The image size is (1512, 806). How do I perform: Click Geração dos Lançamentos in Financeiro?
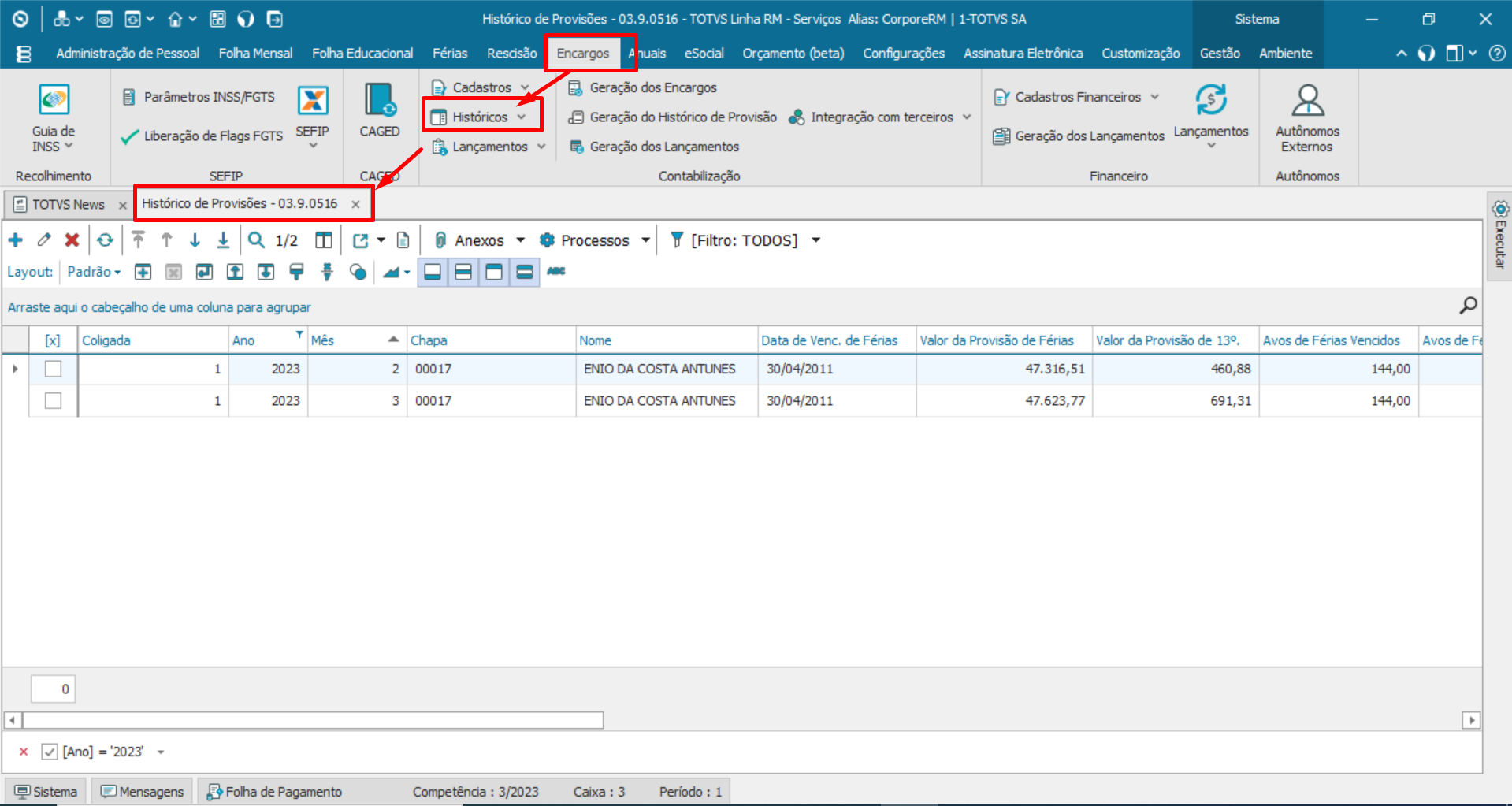tap(1079, 136)
